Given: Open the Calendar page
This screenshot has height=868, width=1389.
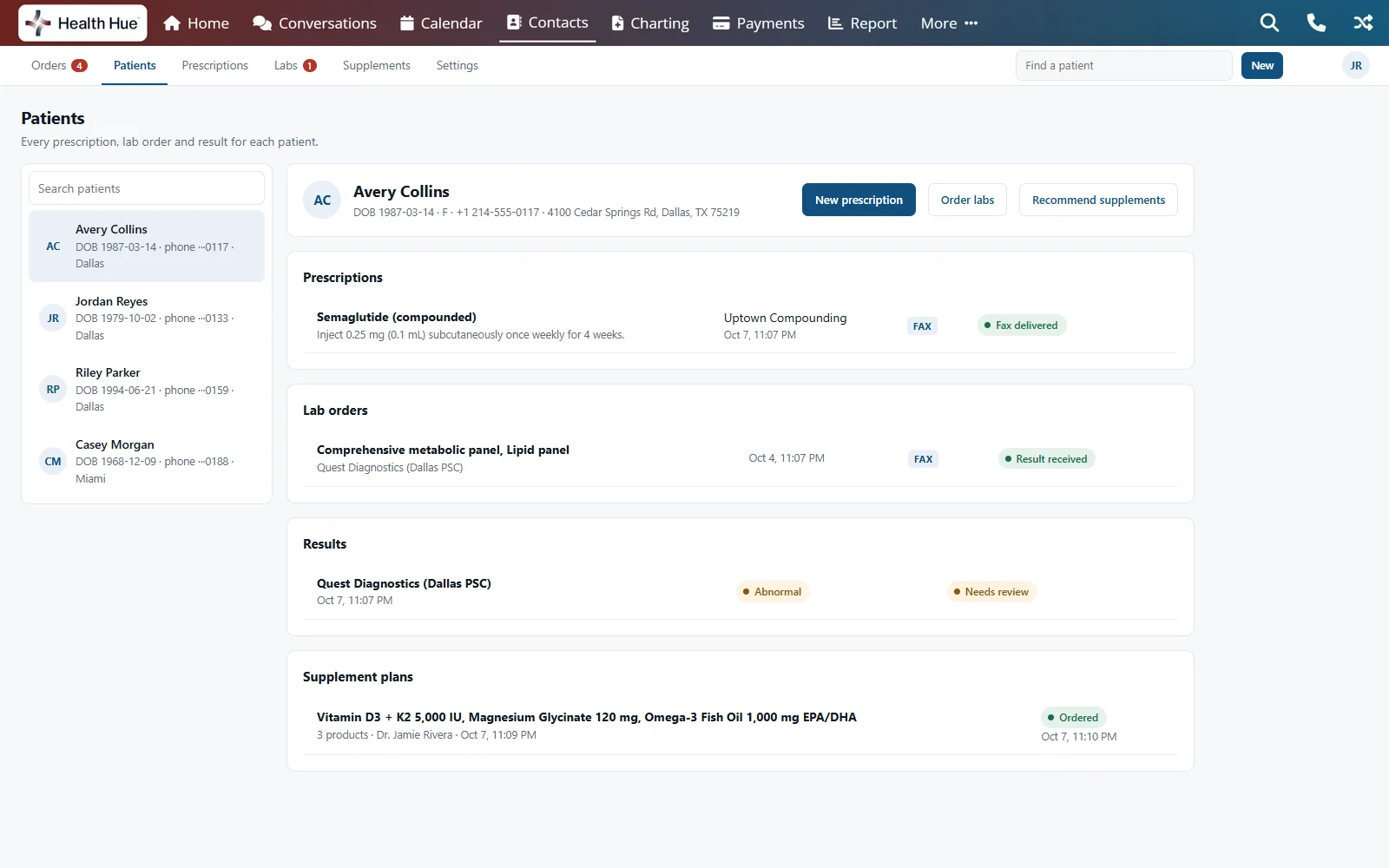Looking at the screenshot, I should [441, 23].
